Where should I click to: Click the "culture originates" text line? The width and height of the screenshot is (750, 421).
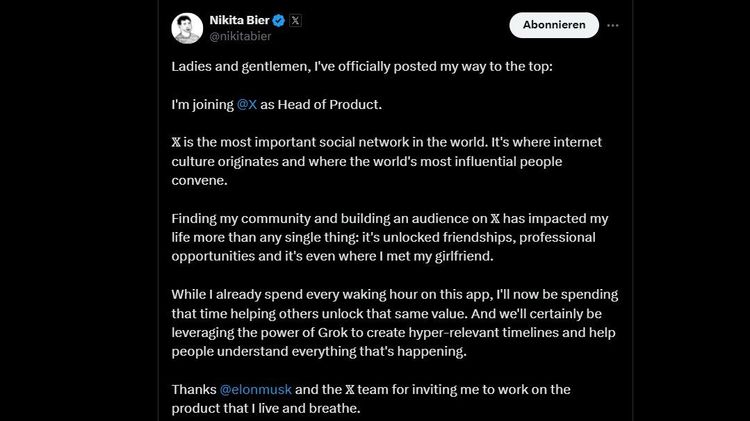tap(230, 162)
